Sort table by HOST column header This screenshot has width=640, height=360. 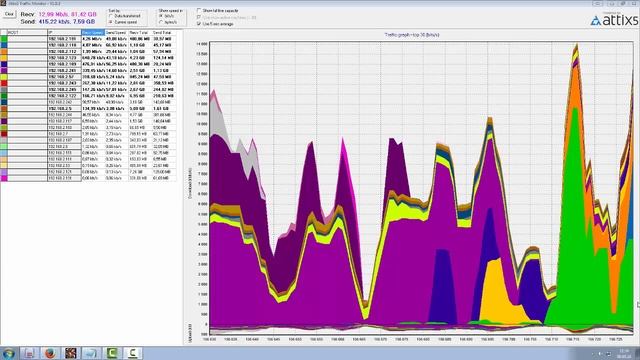pos(28,32)
